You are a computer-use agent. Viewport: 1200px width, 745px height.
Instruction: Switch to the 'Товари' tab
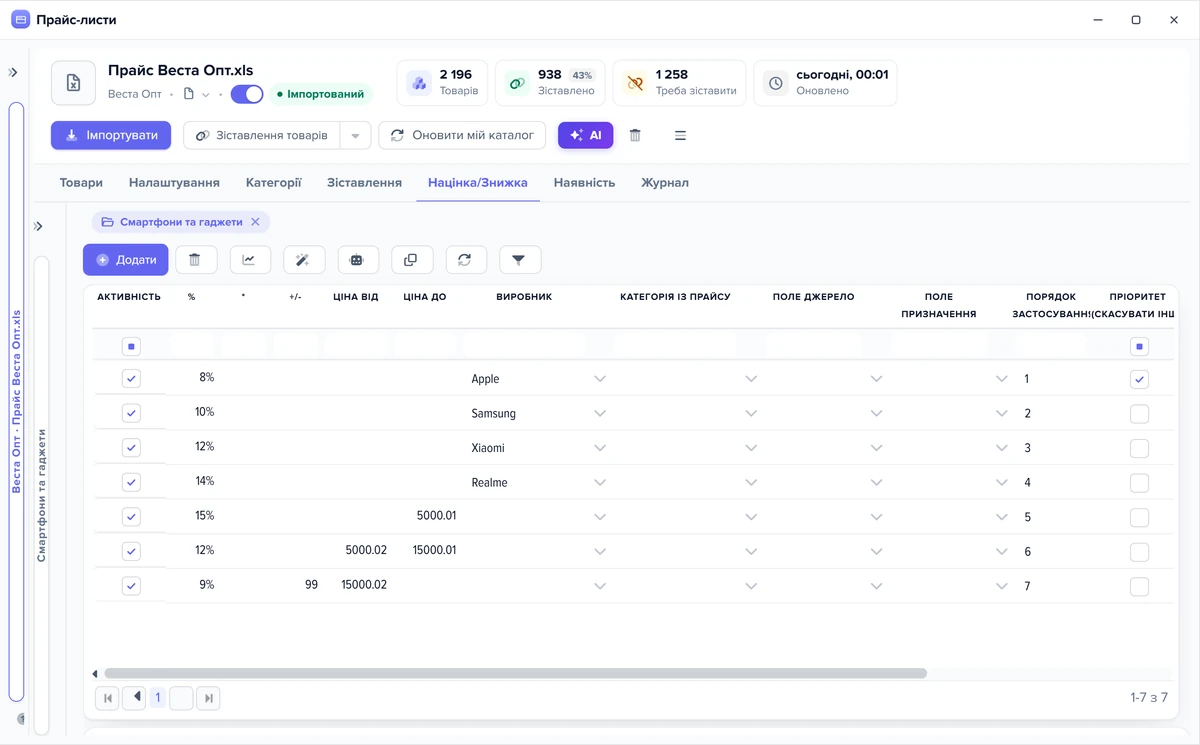[x=81, y=183]
